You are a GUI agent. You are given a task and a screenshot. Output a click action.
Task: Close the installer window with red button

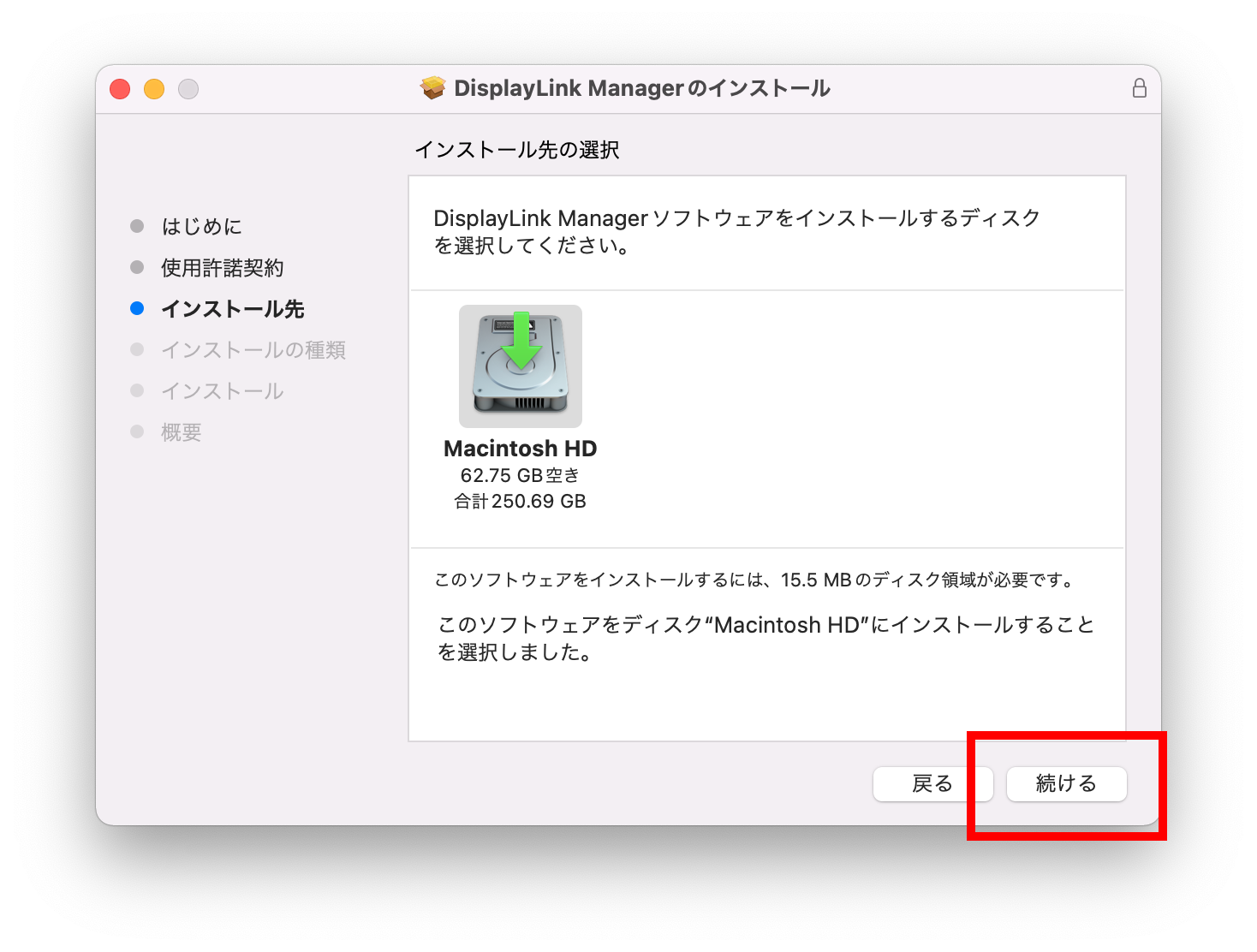(120, 89)
